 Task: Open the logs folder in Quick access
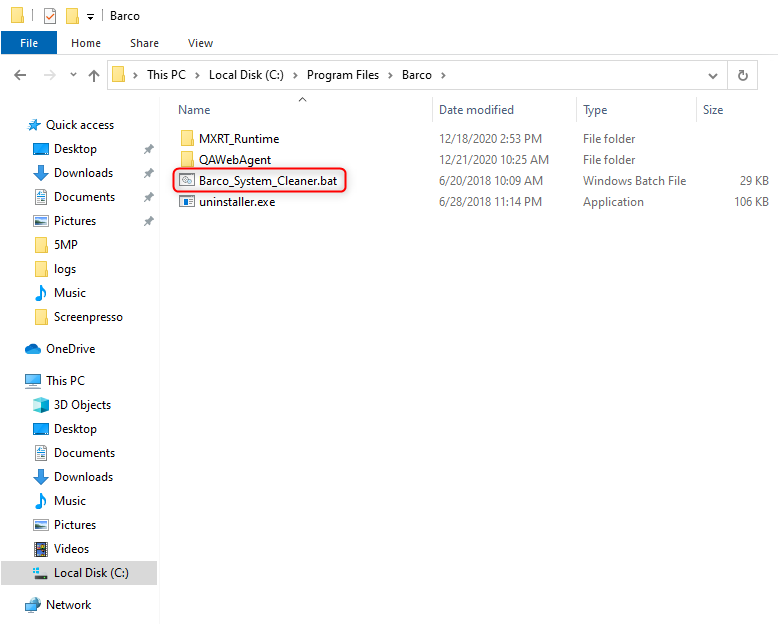click(x=65, y=269)
